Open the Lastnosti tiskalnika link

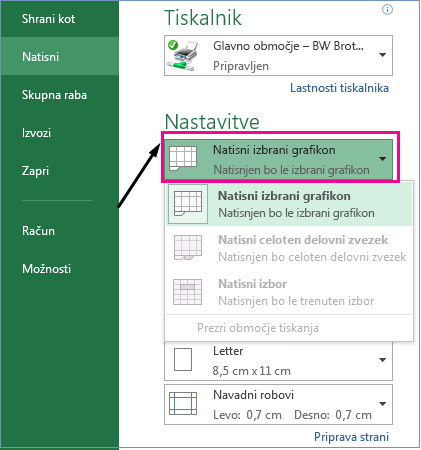[x=339, y=88]
